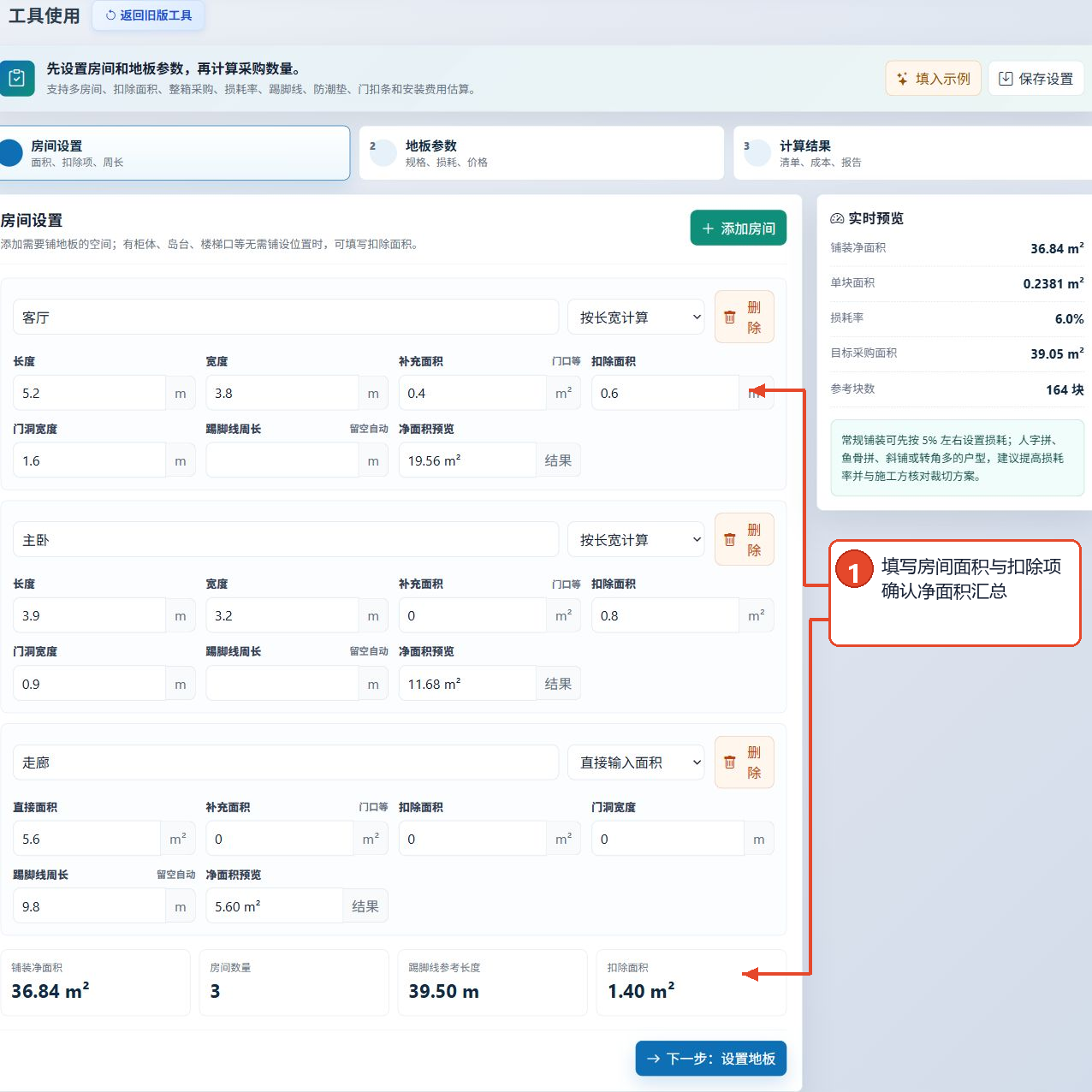Screen dimensions: 1092x1092
Task: Click 主卧 width field showing 3.2
Action: pyautogui.click(x=282, y=615)
